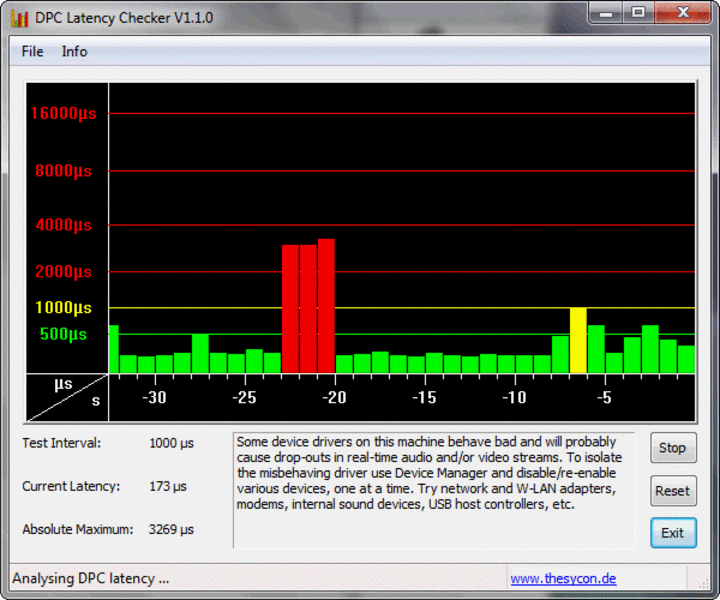Click the resize grip in the status bar
The width and height of the screenshot is (720, 600).
tap(703, 583)
